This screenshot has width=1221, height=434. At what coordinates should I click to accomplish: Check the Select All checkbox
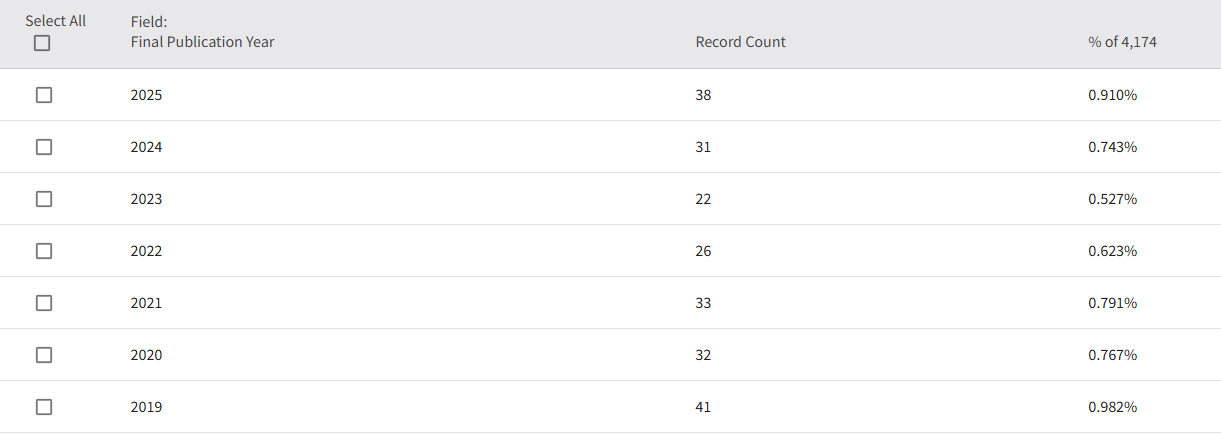pyautogui.click(x=42, y=43)
